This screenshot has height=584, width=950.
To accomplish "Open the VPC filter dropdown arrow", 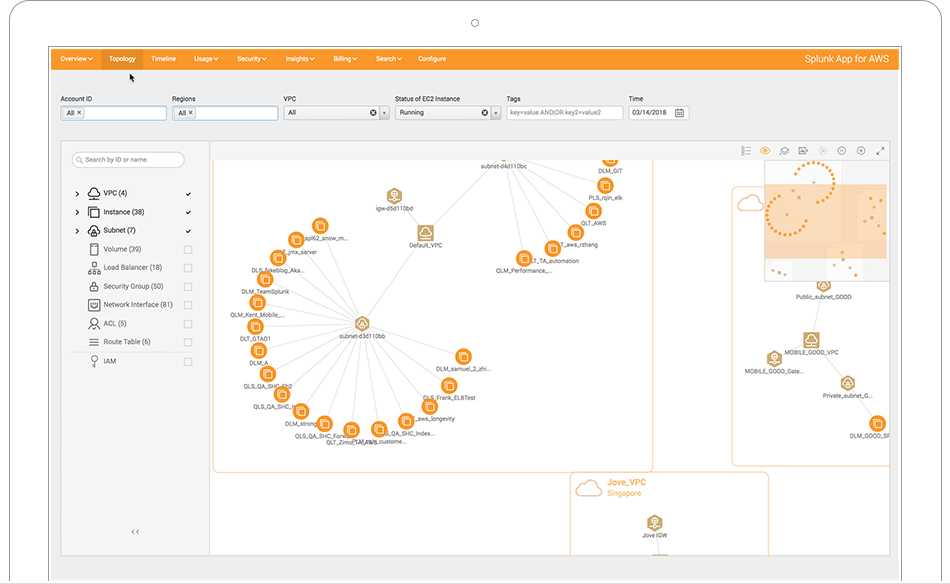I will click(384, 113).
